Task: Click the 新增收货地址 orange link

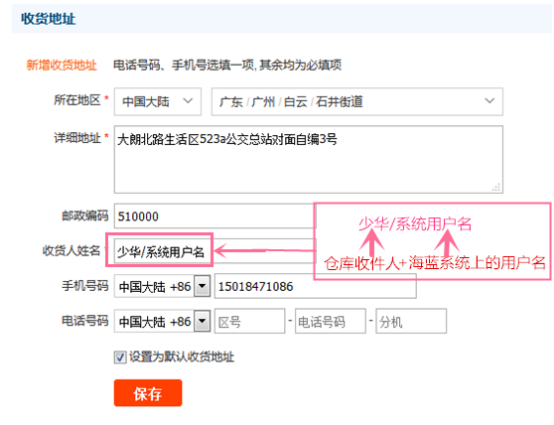Action: pyautogui.click(x=61, y=65)
